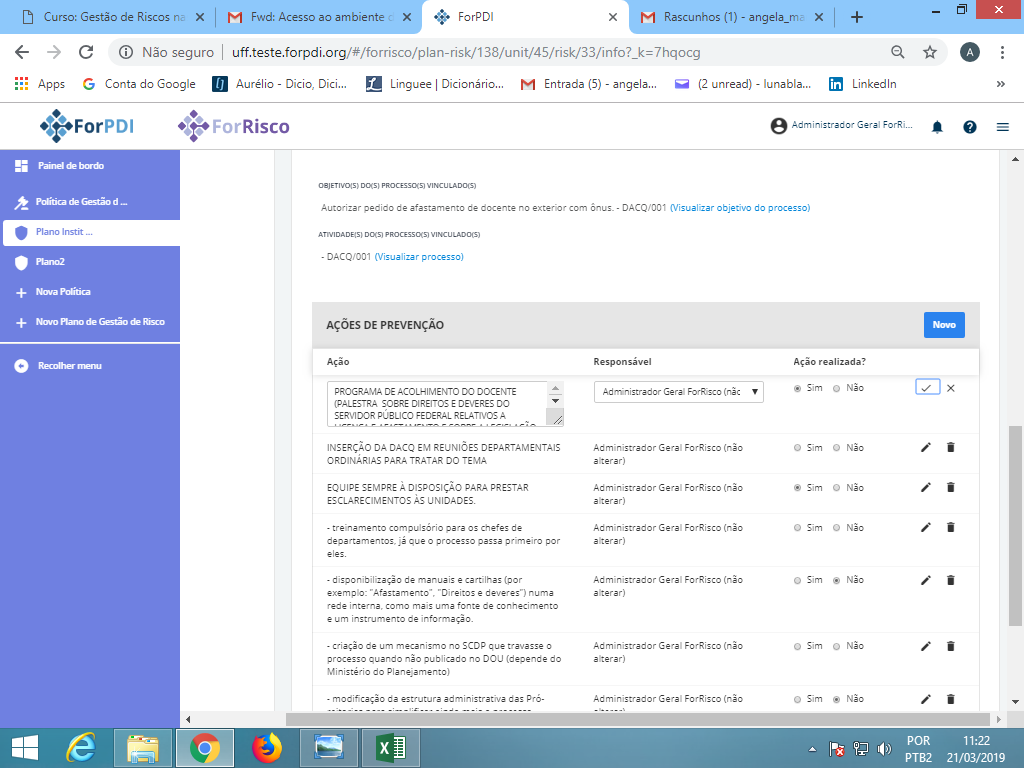Click the browser address bar URL

466,52
